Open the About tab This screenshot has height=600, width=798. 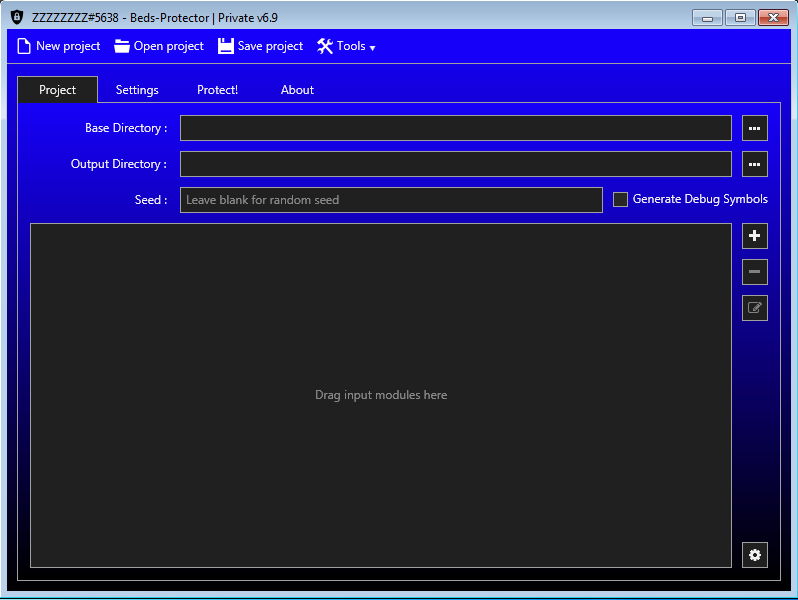point(297,90)
